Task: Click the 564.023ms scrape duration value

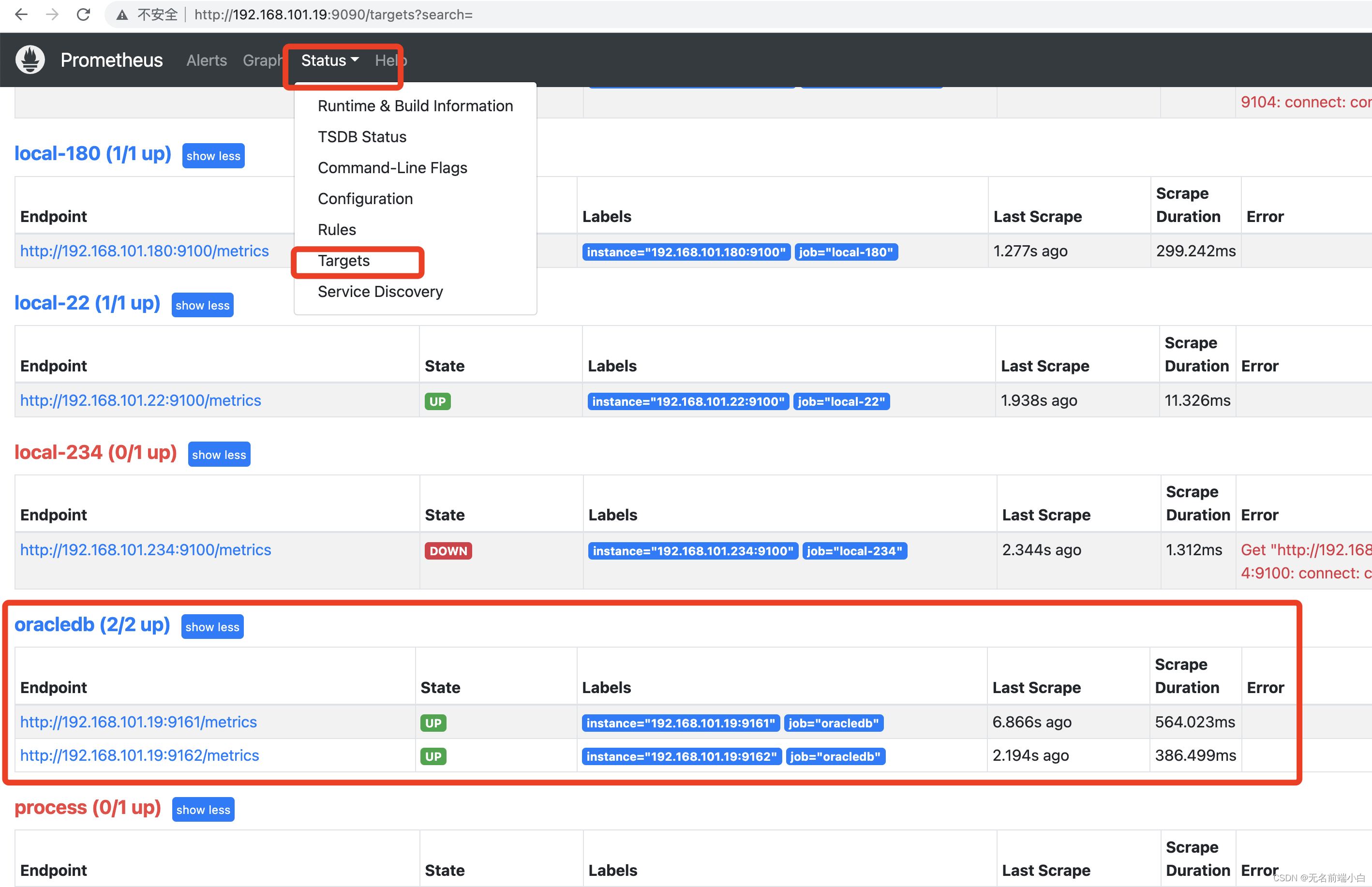Action: 1194,722
